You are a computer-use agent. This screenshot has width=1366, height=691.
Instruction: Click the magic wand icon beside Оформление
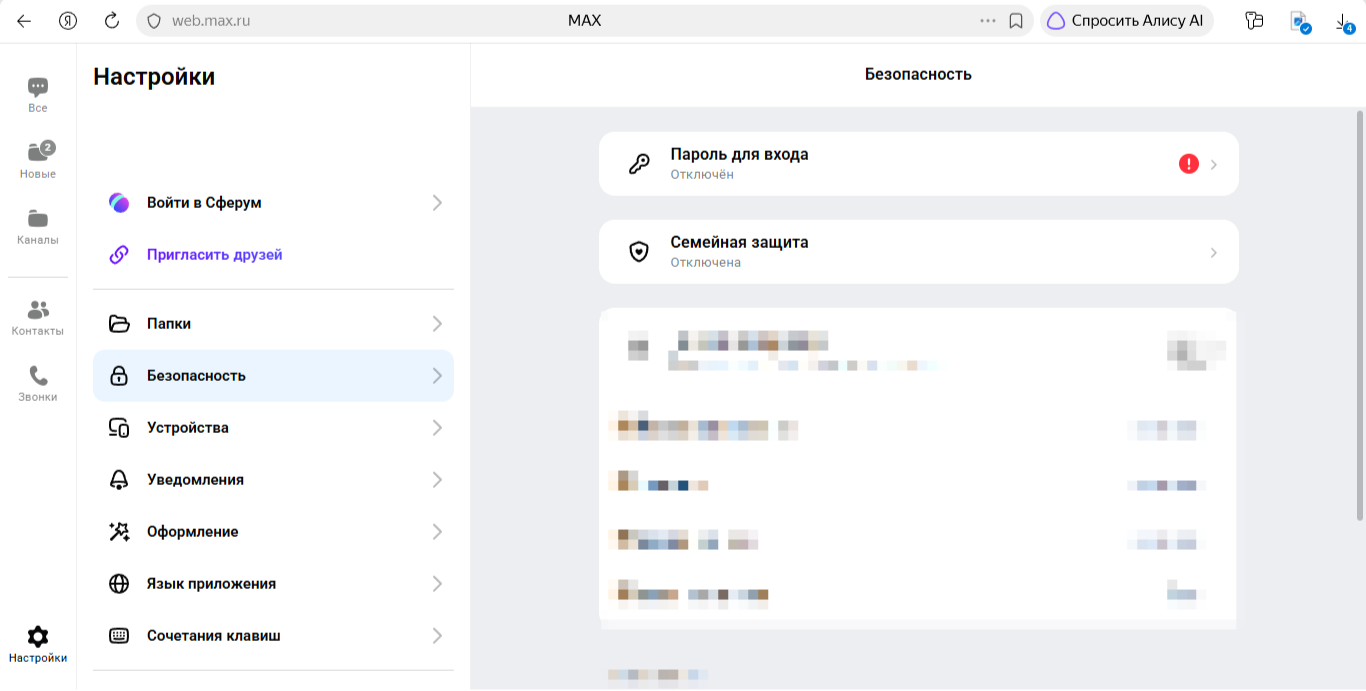tap(119, 532)
